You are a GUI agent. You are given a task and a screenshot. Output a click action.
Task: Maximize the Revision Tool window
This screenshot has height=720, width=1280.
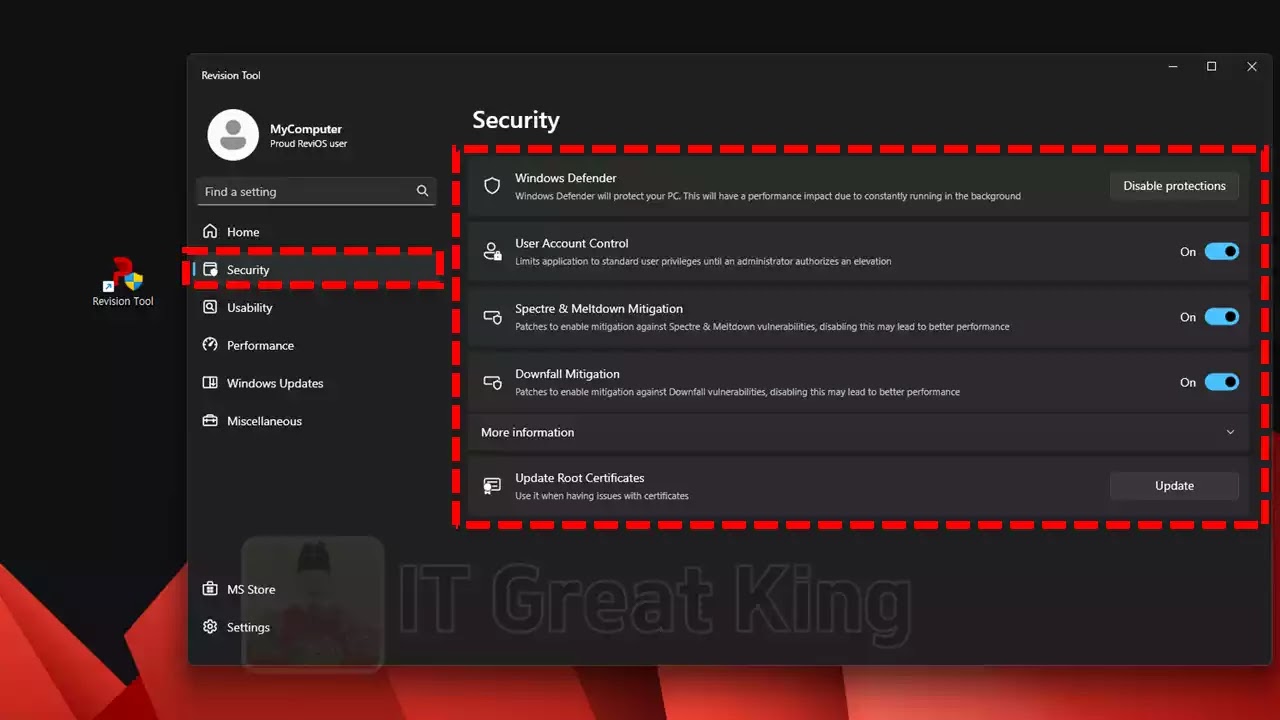tap(1212, 67)
